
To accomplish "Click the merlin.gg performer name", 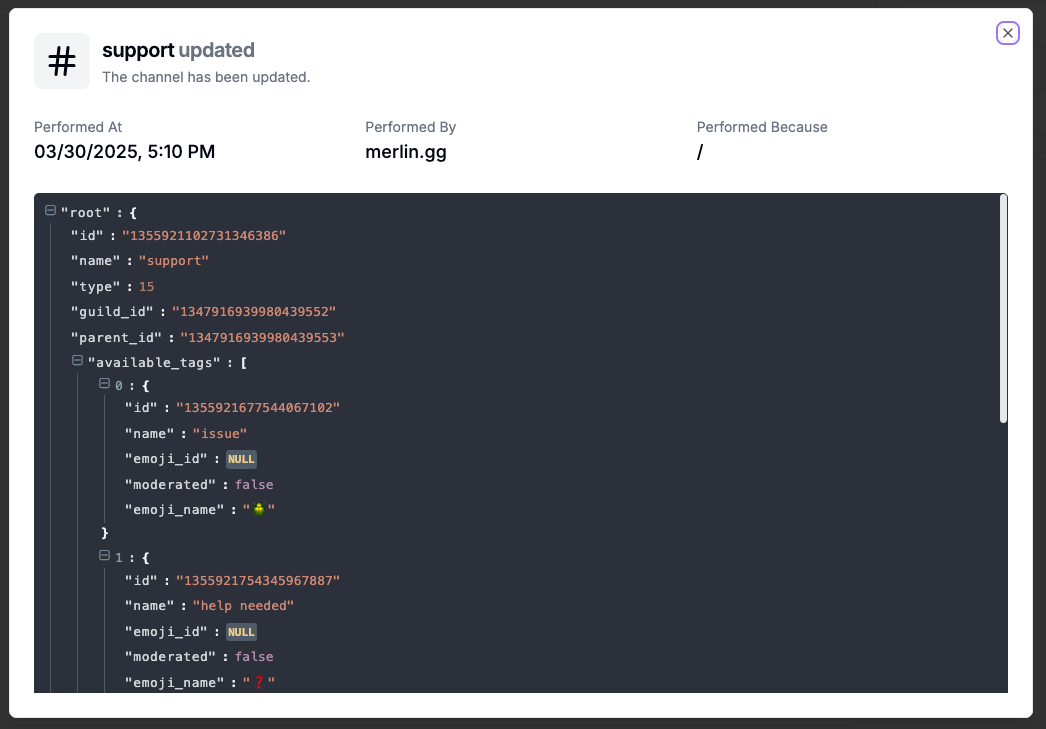I will click(406, 151).
